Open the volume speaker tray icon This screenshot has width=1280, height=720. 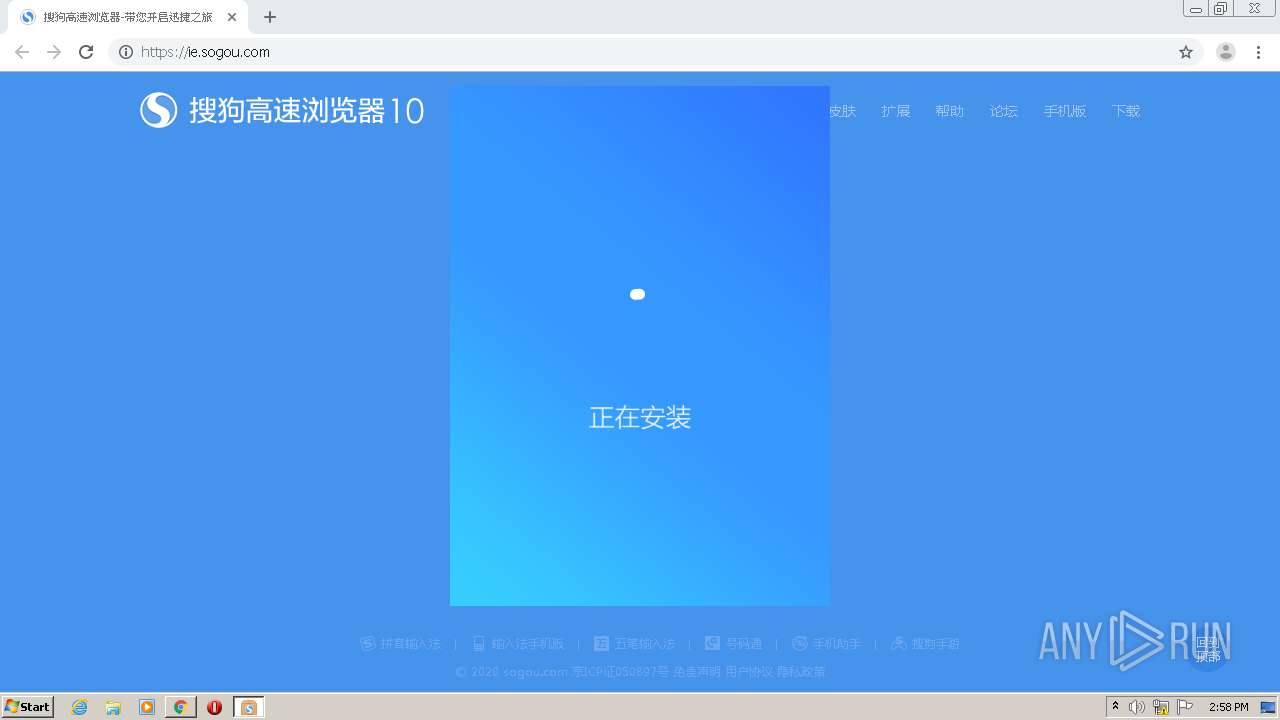point(1137,707)
